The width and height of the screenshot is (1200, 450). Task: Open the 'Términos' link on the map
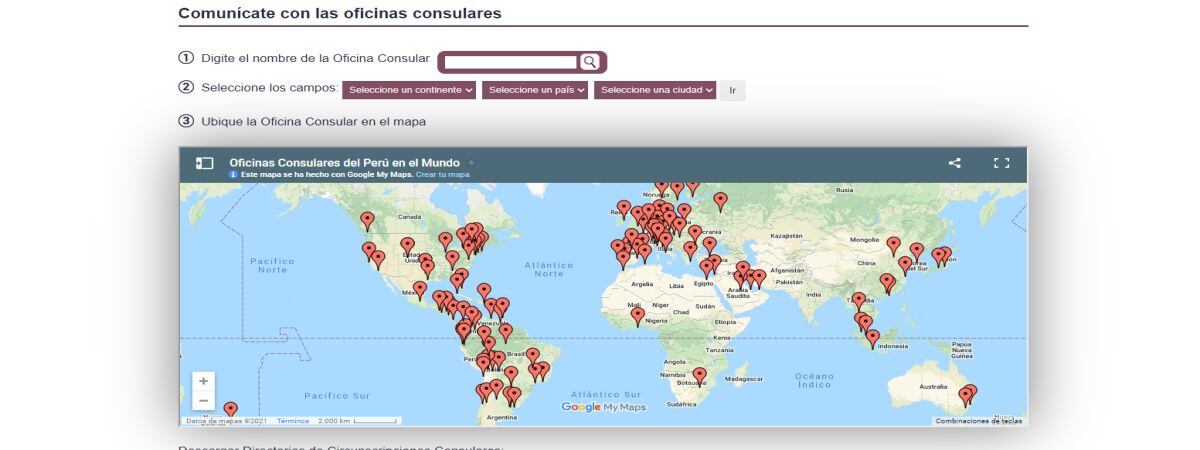tap(293, 421)
